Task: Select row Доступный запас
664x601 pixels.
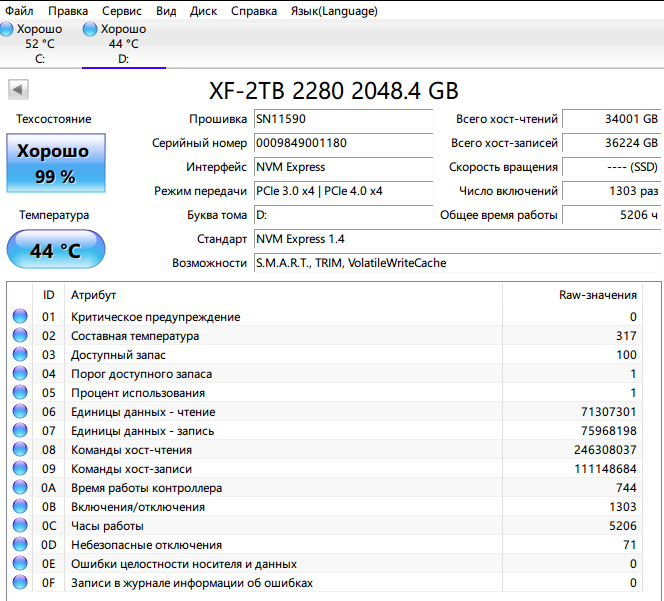Action: point(325,355)
